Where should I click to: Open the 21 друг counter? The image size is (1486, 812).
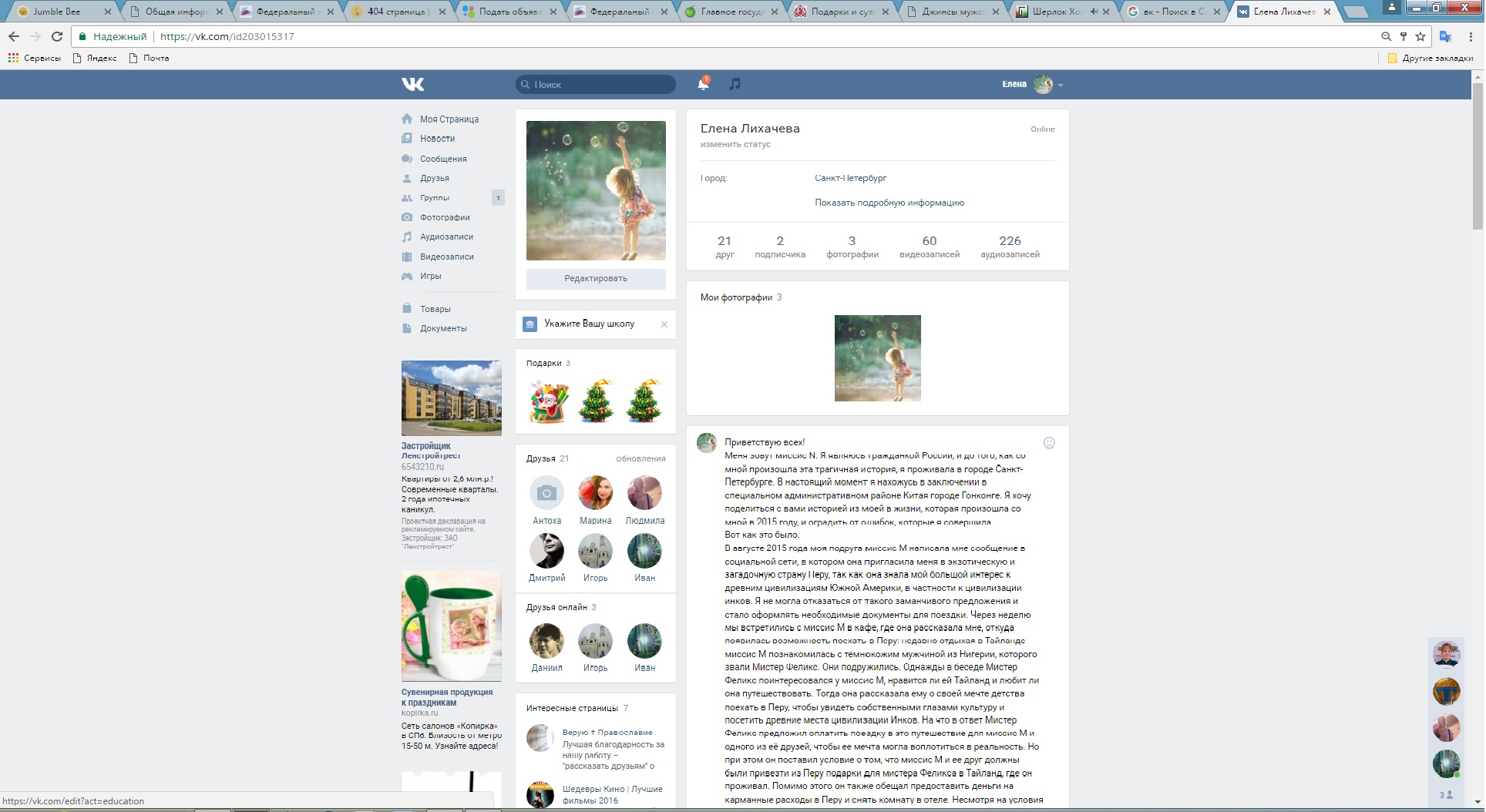coord(725,247)
